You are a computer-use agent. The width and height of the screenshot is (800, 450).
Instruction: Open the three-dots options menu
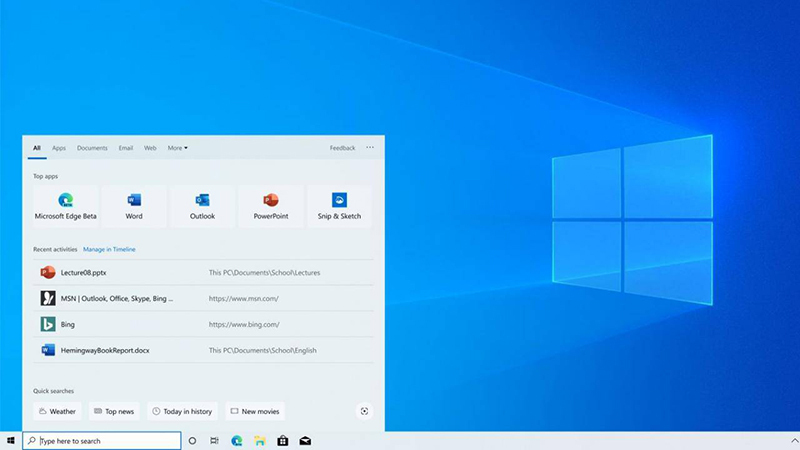pos(370,147)
